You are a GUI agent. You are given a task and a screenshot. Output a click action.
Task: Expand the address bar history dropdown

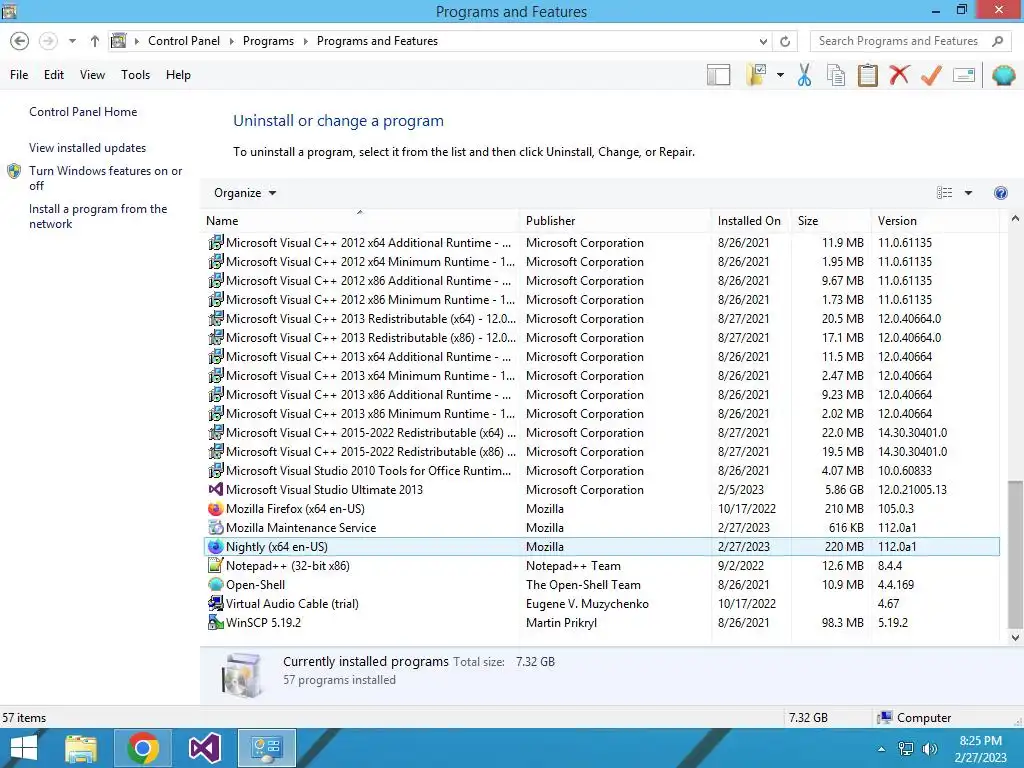coord(763,41)
